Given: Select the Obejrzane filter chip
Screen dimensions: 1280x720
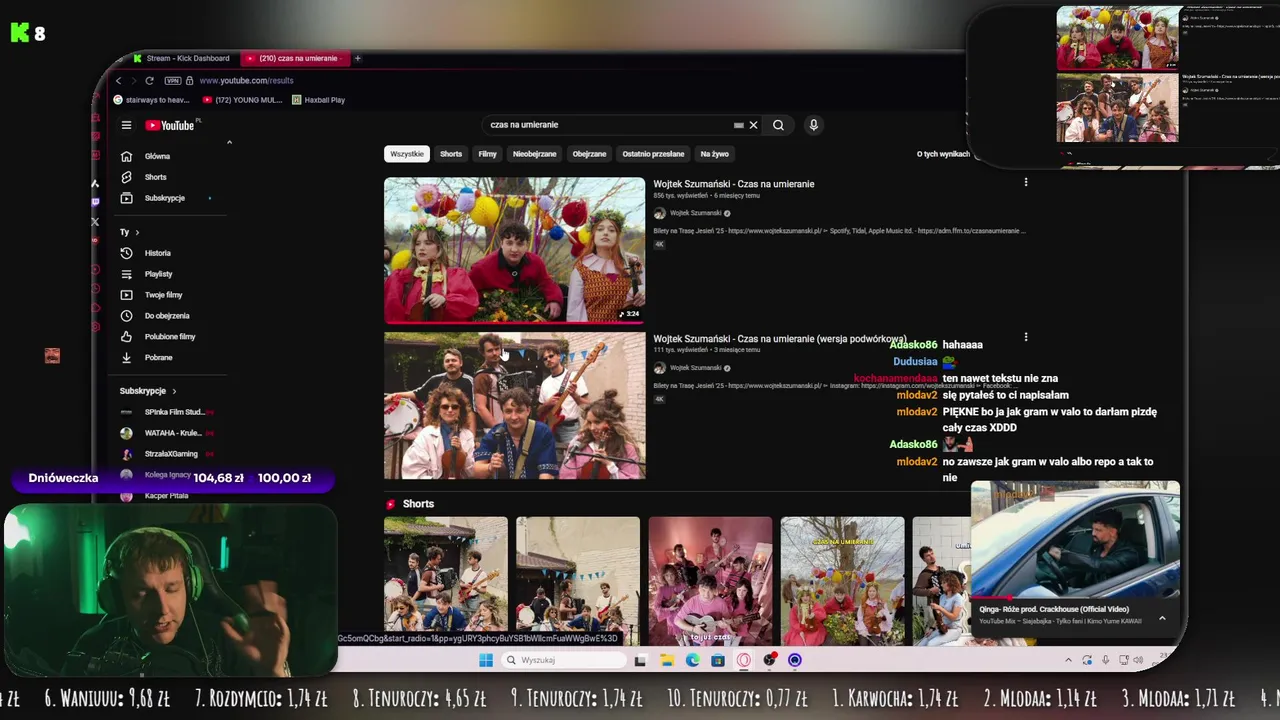Looking at the screenshot, I should click(x=589, y=154).
